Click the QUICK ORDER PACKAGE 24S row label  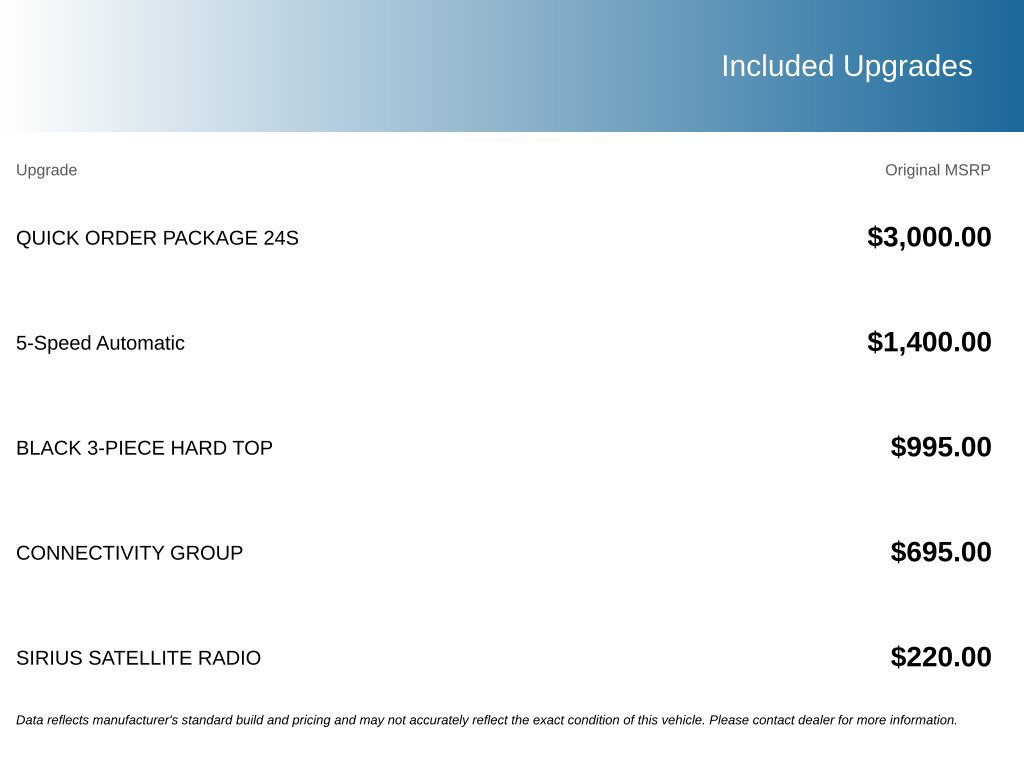point(157,238)
